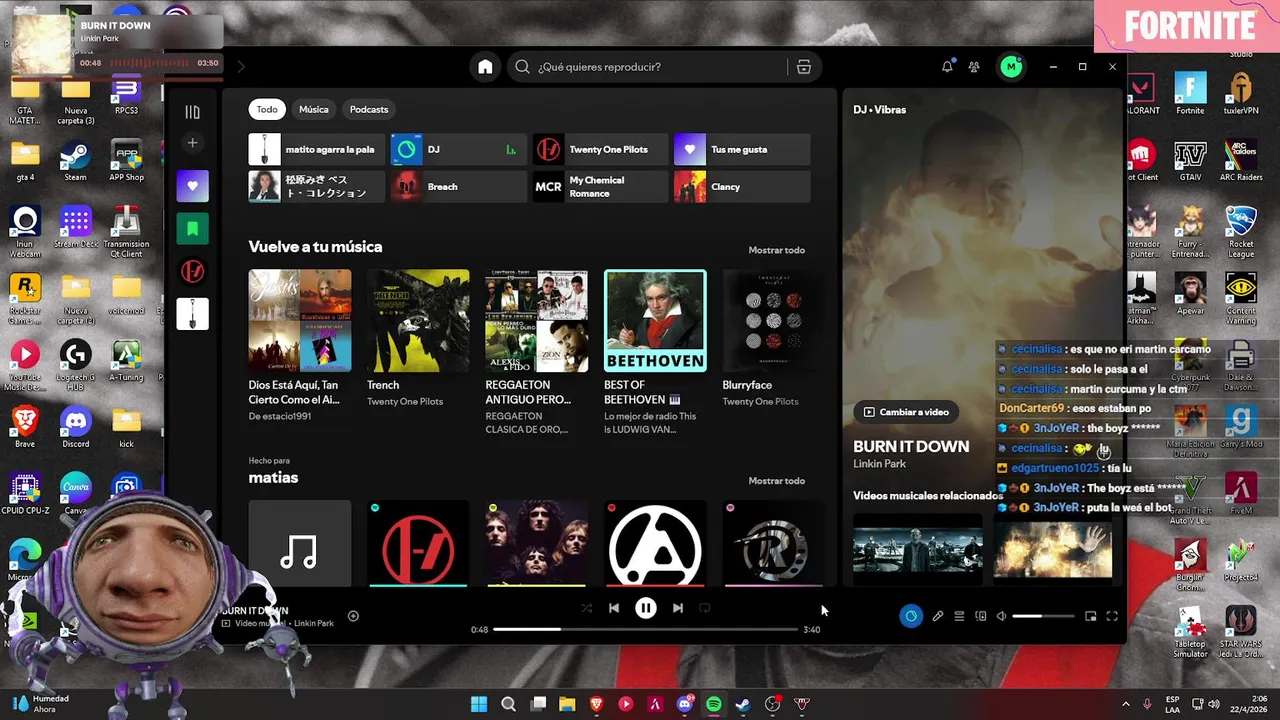This screenshot has width=1280, height=720.
Task: Open Tus me gusta tile
Action: 742,150
